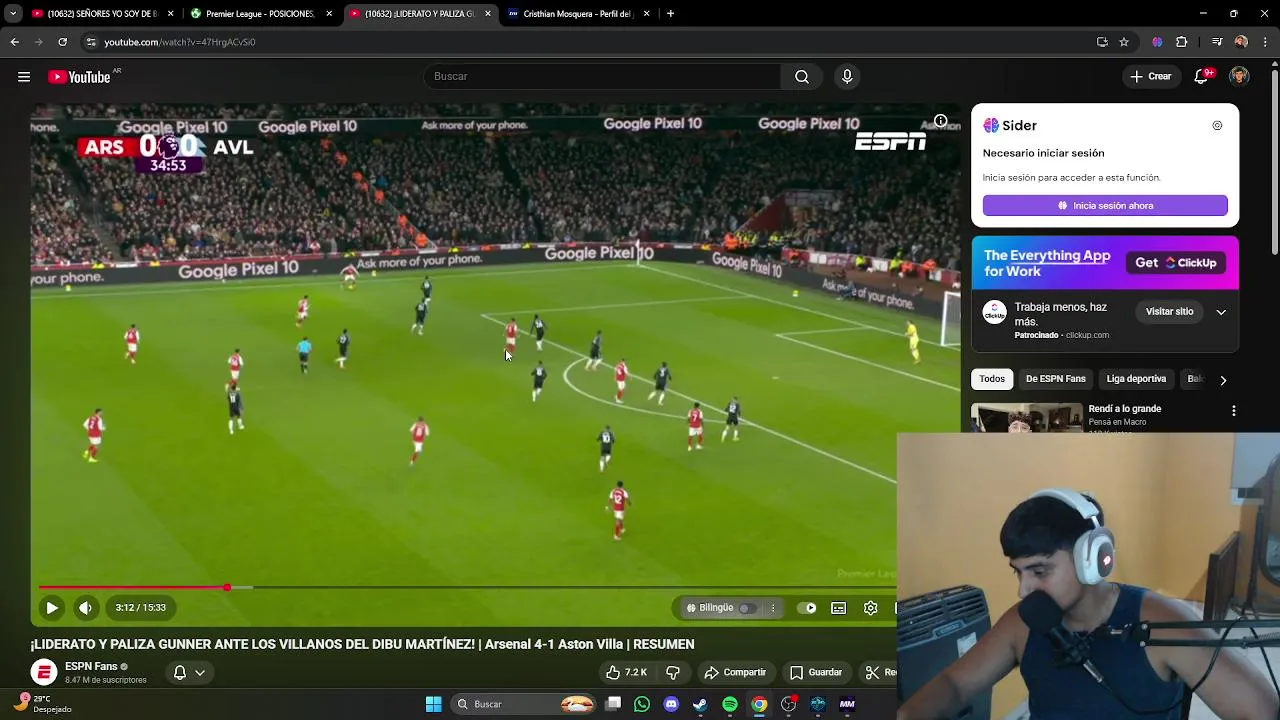This screenshot has width=1280, height=720.
Task: Click the Compartir button
Action: point(735,672)
